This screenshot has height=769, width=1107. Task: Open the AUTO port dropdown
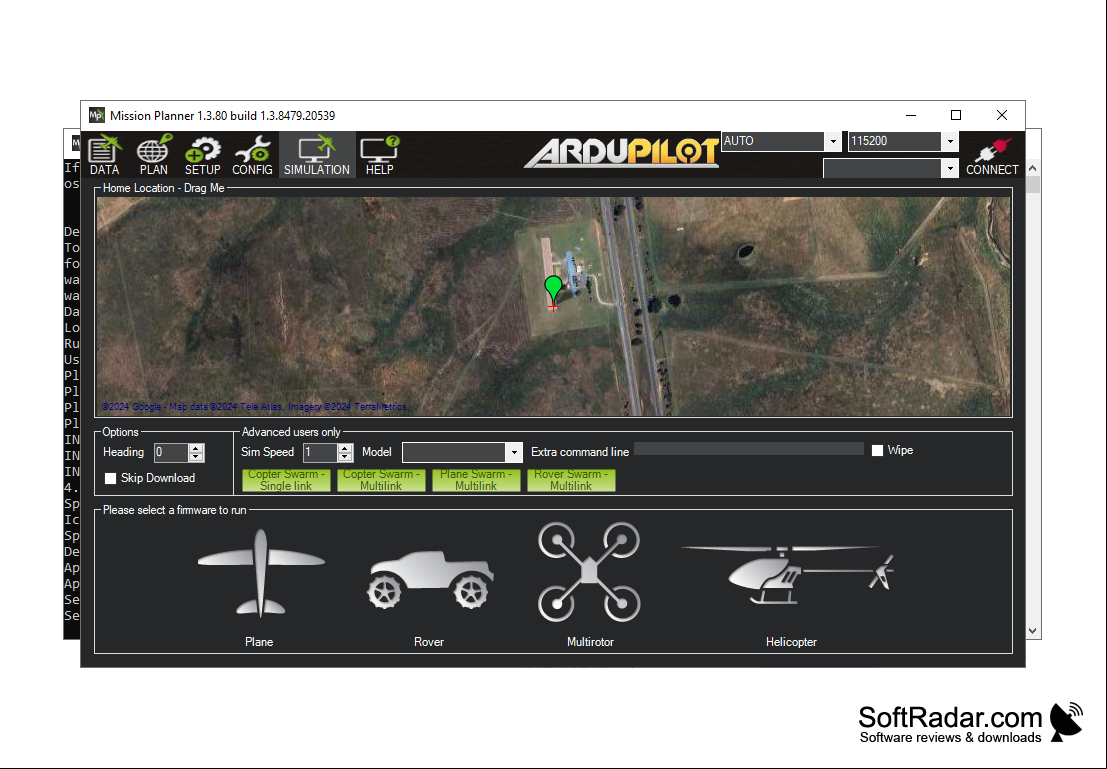point(833,141)
